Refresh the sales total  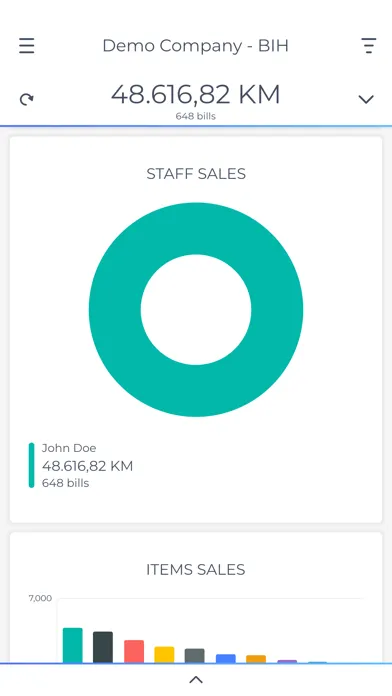[x=27, y=99]
